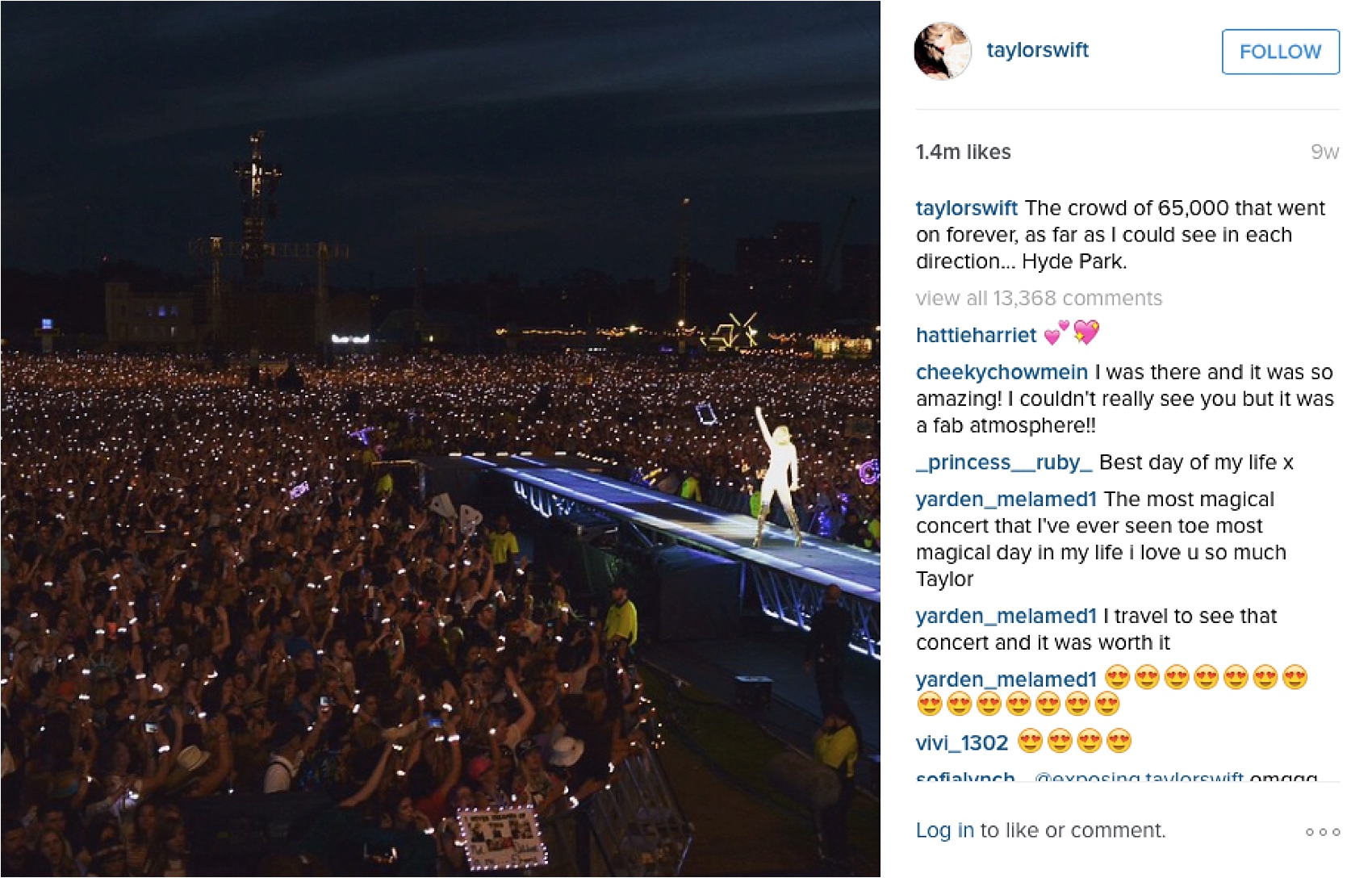The height and width of the screenshot is (878, 1372).
Task: Click the performer on the stage runway
Action: point(778,475)
